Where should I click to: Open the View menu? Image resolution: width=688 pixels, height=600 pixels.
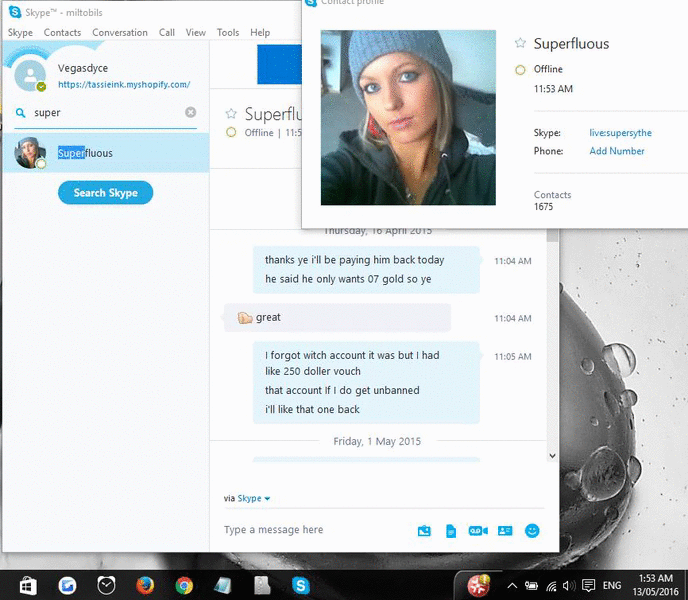(x=196, y=32)
